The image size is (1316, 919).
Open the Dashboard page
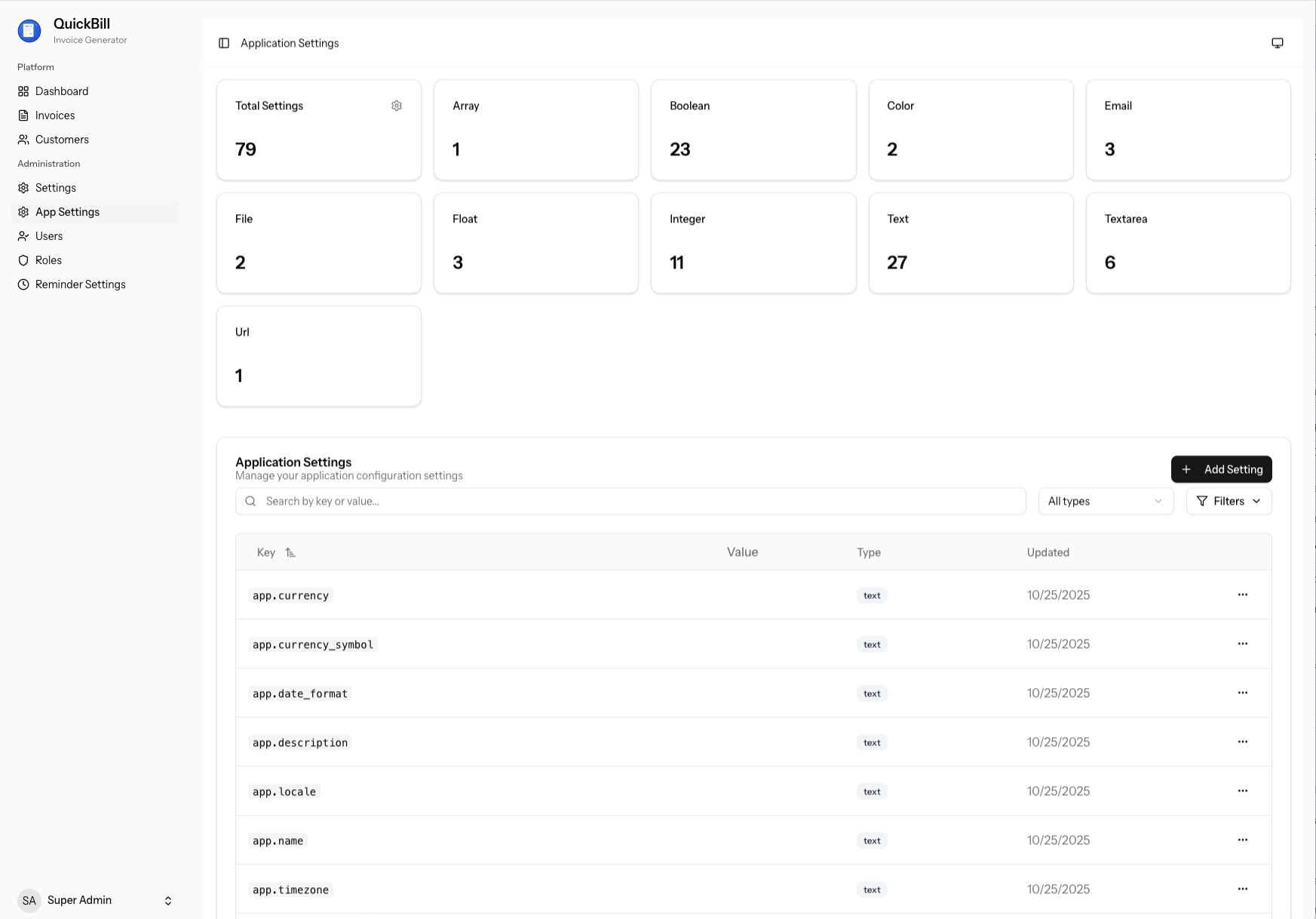click(x=62, y=91)
